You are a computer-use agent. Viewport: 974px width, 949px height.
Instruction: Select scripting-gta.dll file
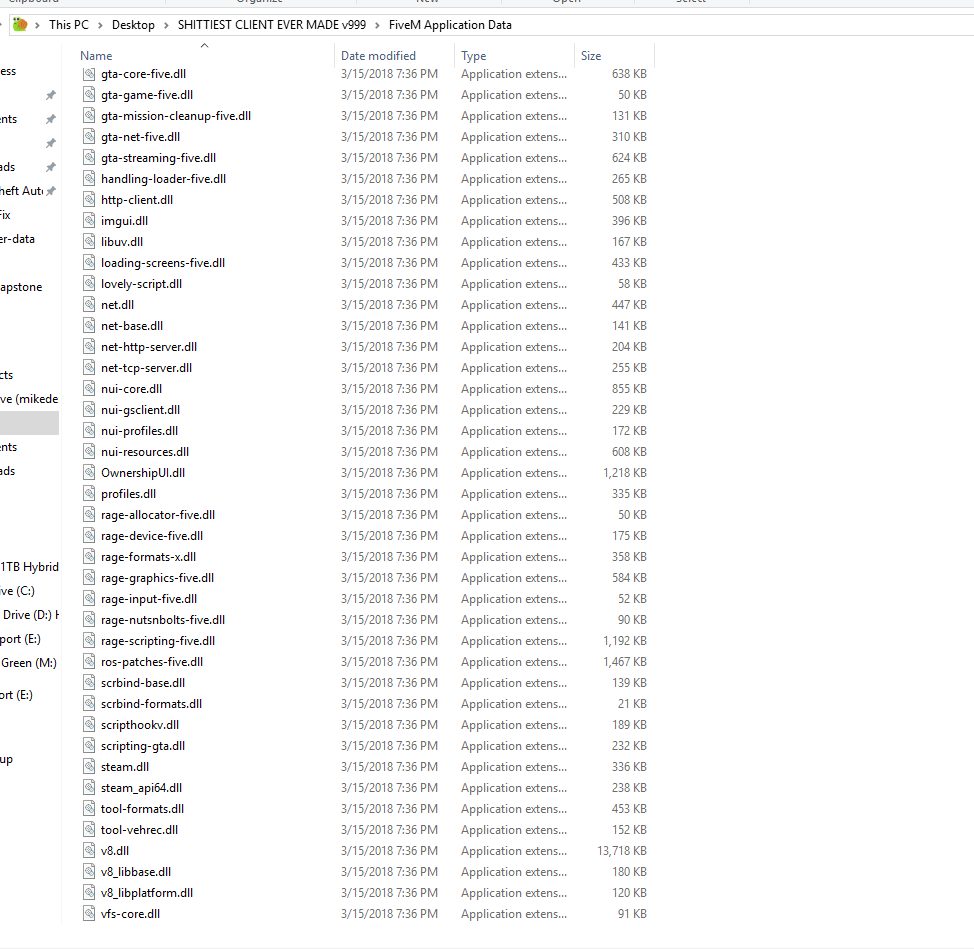pos(143,746)
